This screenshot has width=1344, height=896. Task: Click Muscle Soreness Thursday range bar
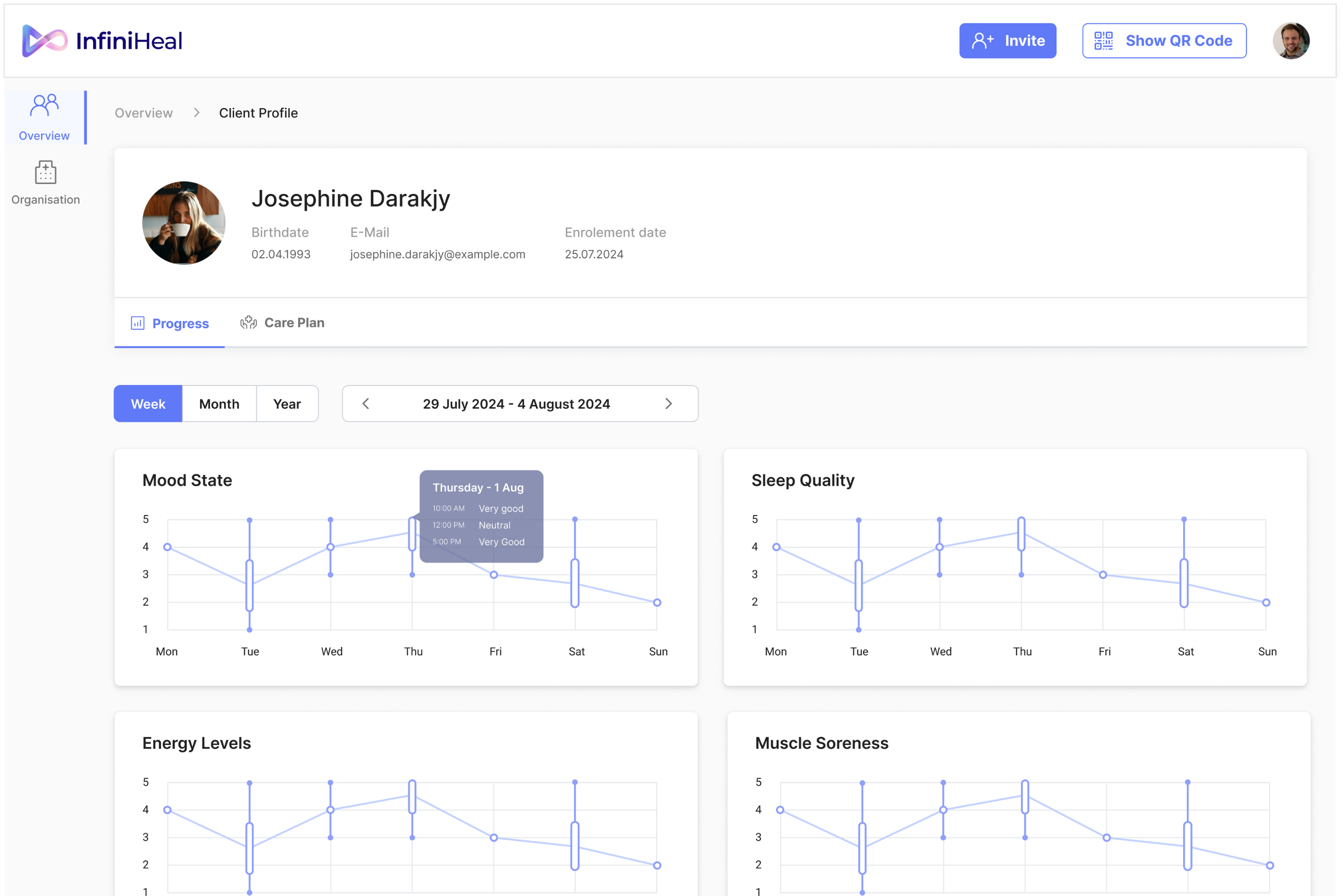click(x=1025, y=797)
